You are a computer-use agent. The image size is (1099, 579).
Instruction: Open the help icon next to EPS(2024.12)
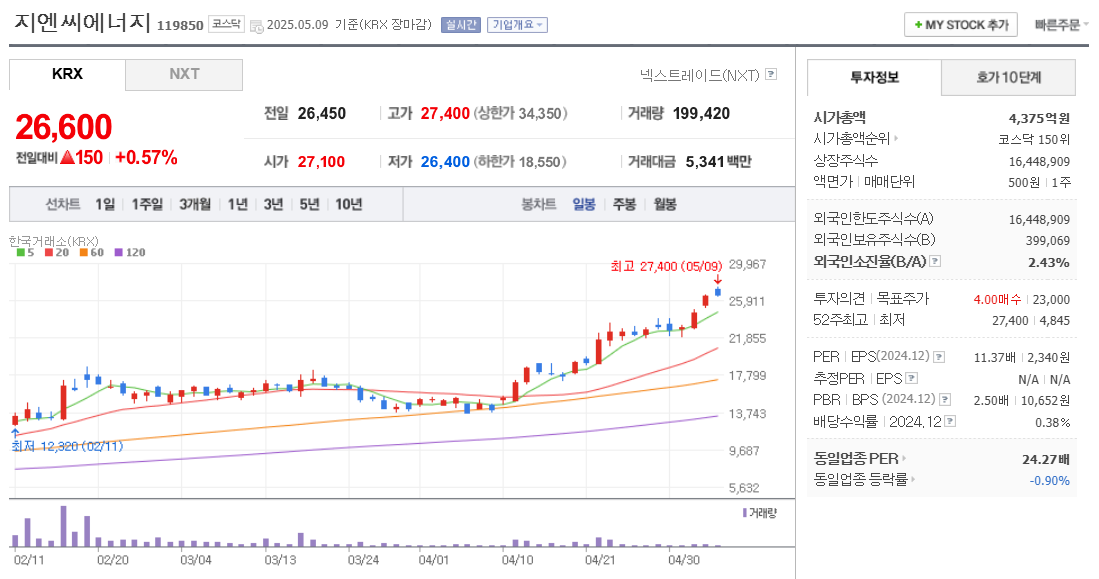[x=938, y=358]
